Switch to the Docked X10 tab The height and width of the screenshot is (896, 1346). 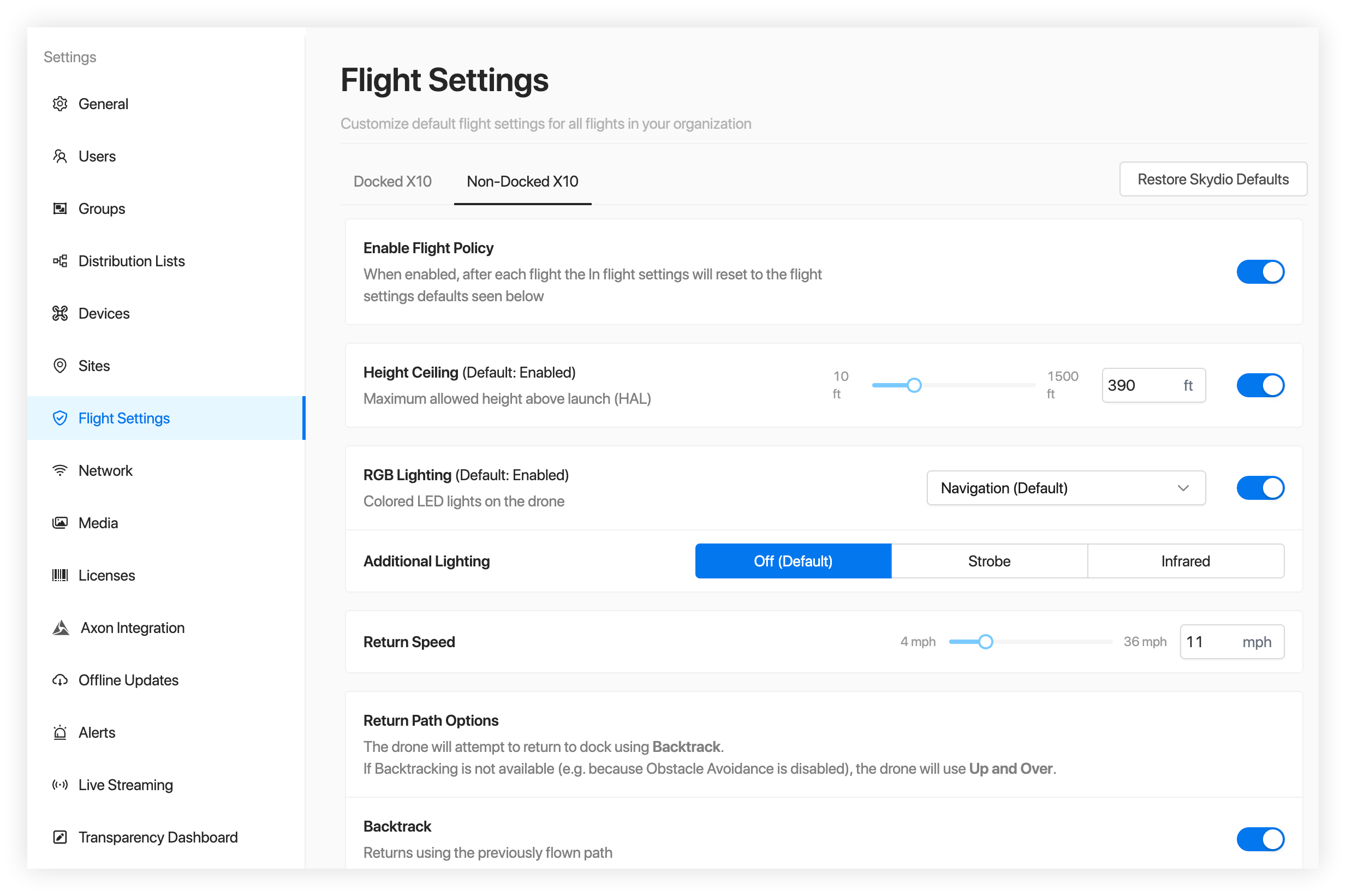coord(392,182)
